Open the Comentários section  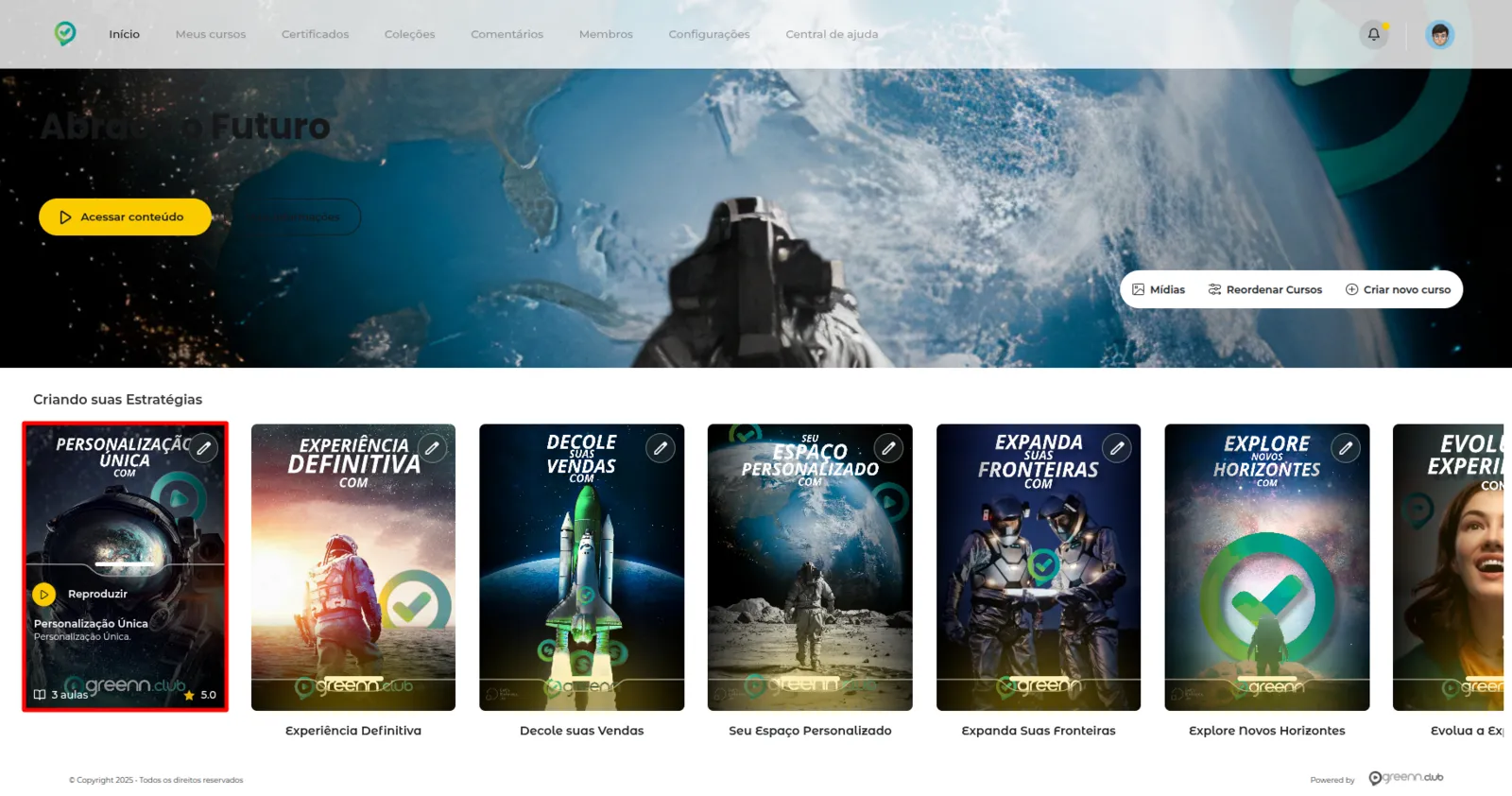(507, 34)
